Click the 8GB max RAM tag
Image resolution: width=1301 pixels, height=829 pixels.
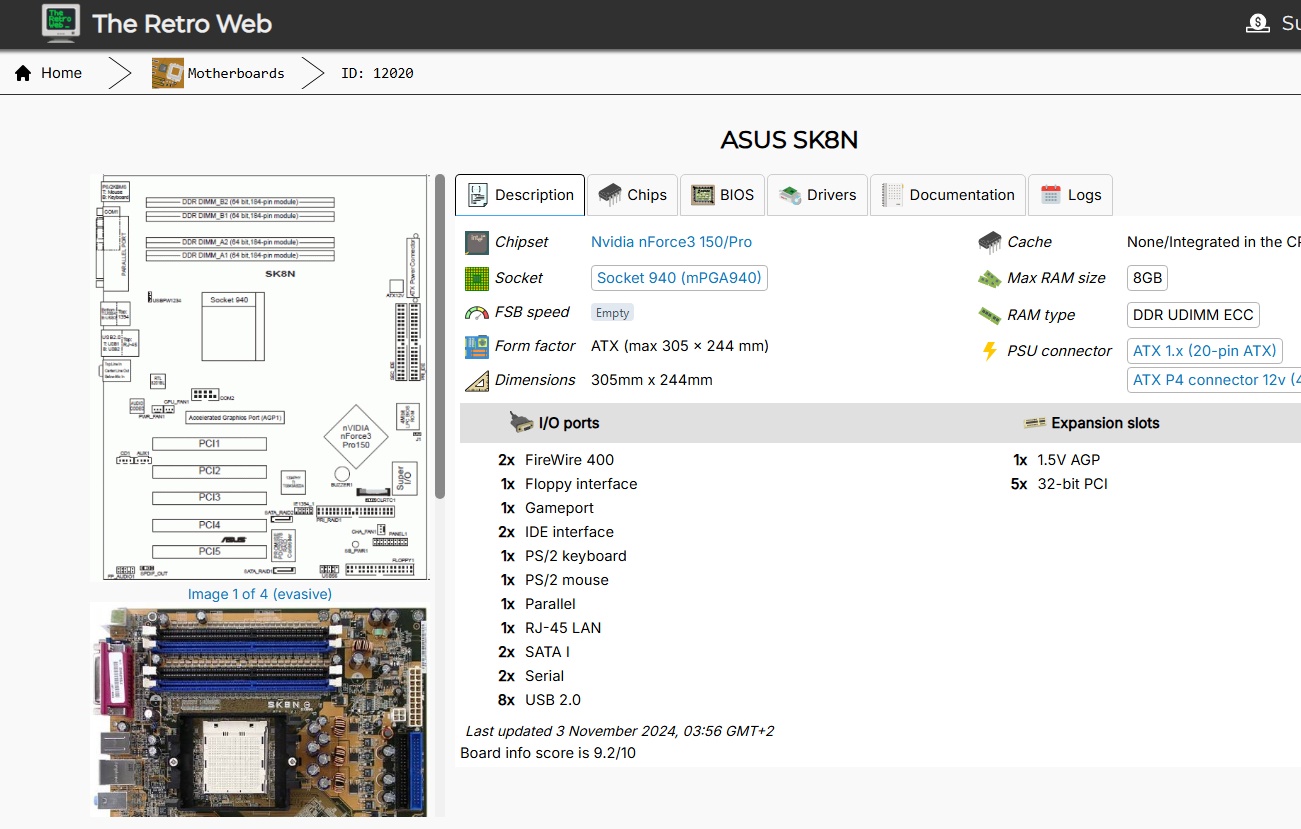point(1147,278)
